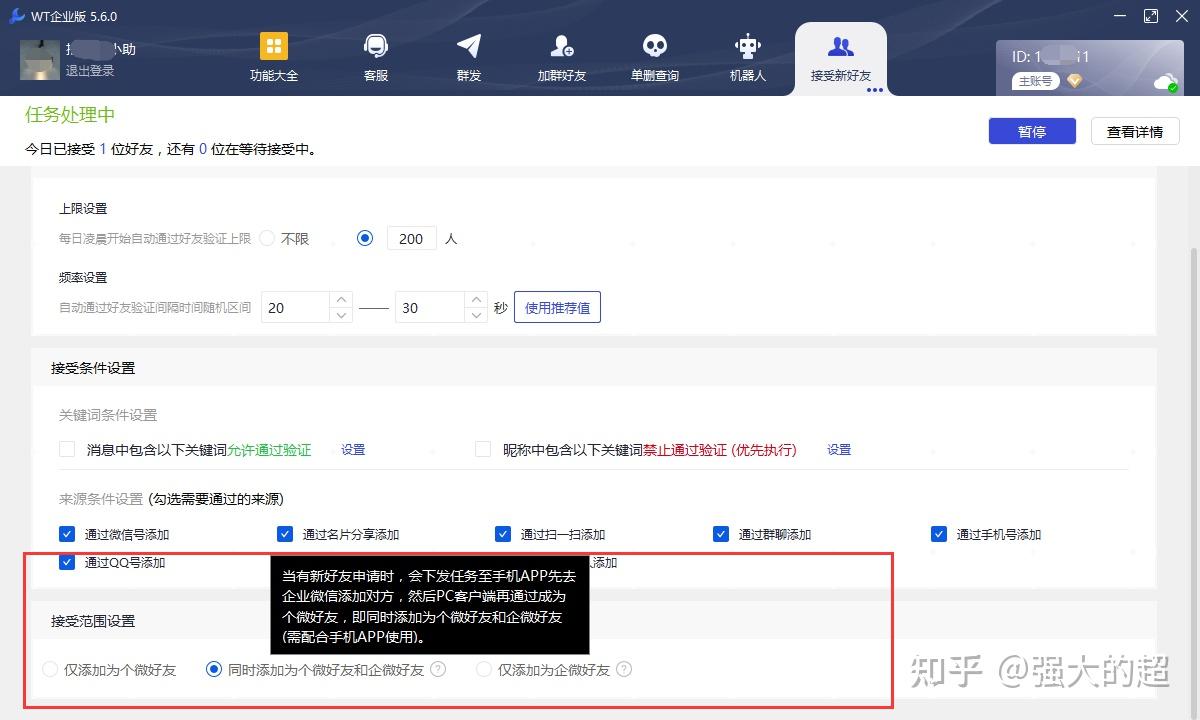This screenshot has width=1200, height=720.
Task: Select the 不限 limit radio button
Action: (x=267, y=238)
